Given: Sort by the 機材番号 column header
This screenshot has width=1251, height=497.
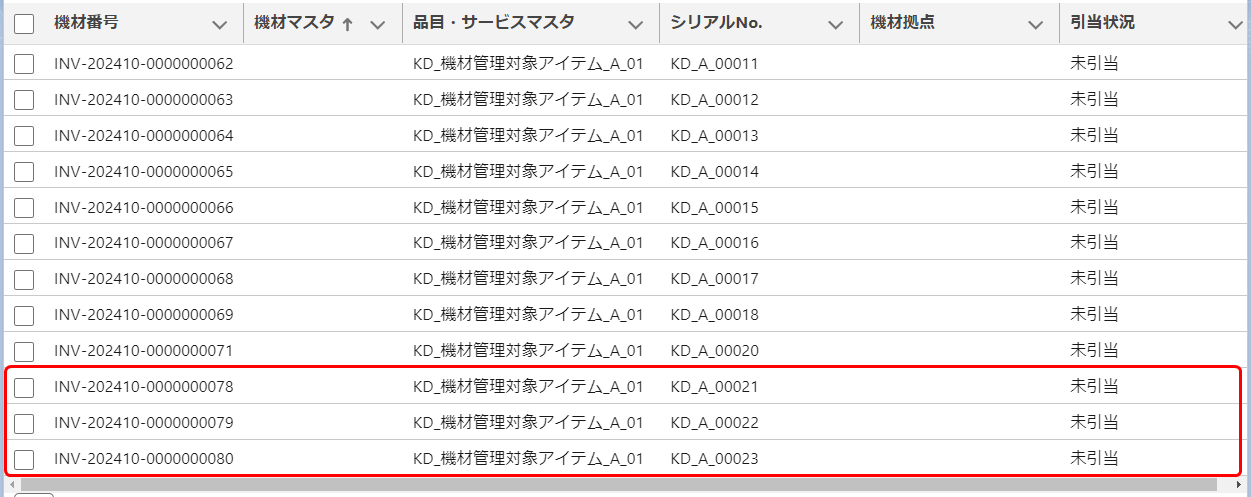Looking at the screenshot, I should 86,23.
